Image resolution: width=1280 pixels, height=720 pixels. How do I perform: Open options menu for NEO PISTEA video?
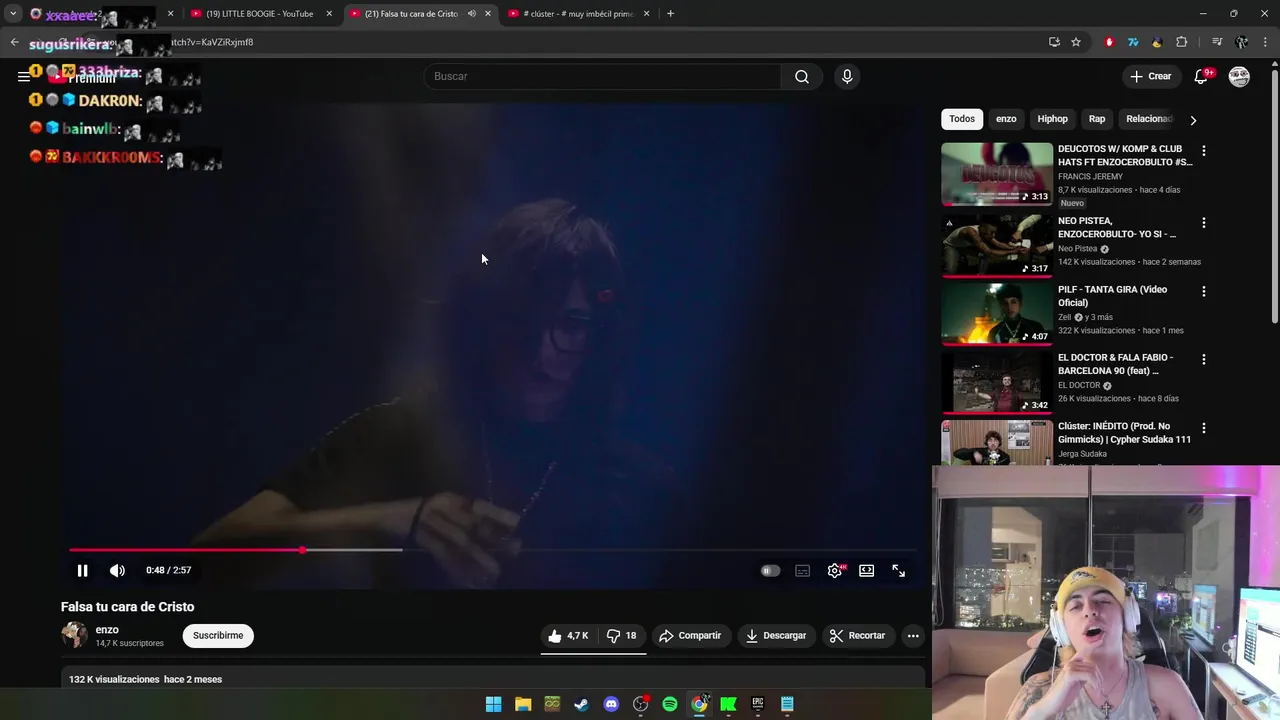tap(1203, 223)
